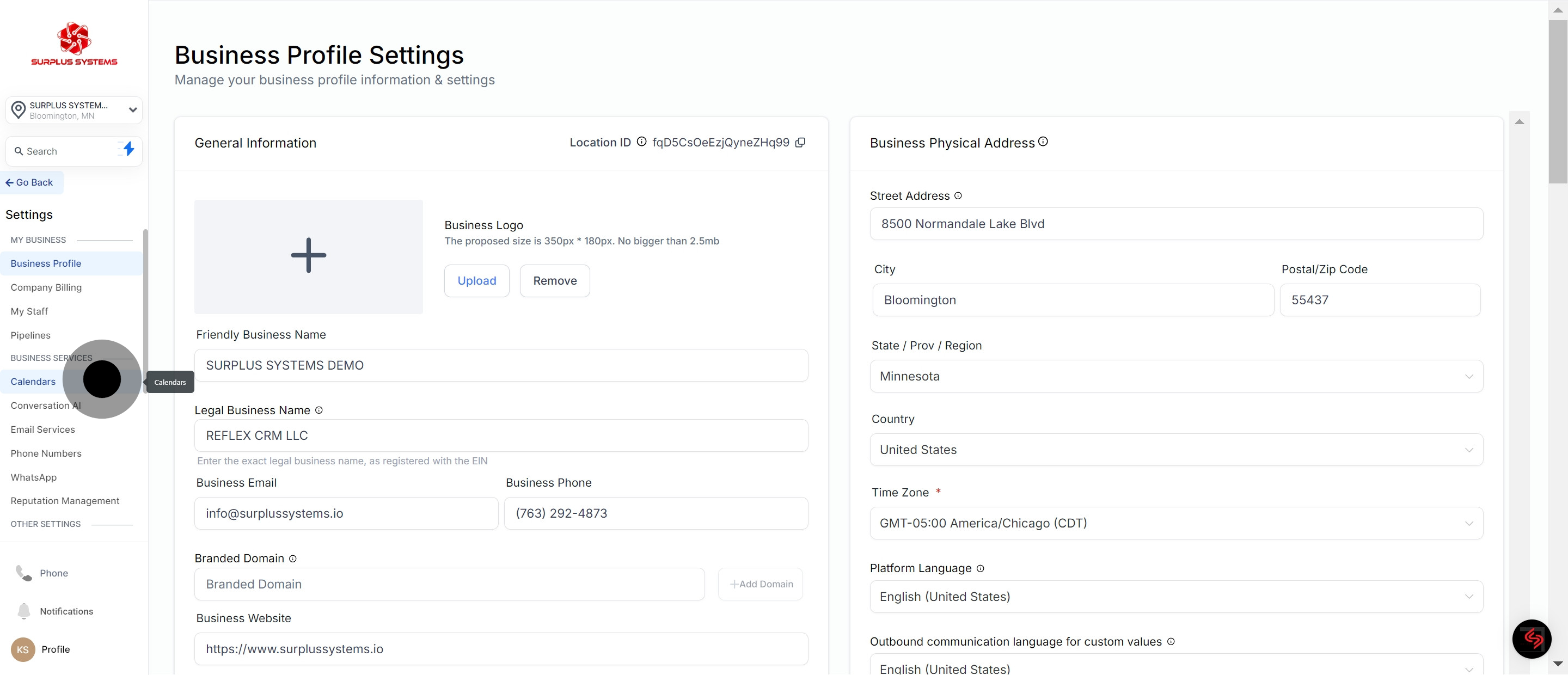Image resolution: width=1568 pixels, height=675 pixels.
Task: Select Phone Numbers in the sidebar
Action: point(46,453)
